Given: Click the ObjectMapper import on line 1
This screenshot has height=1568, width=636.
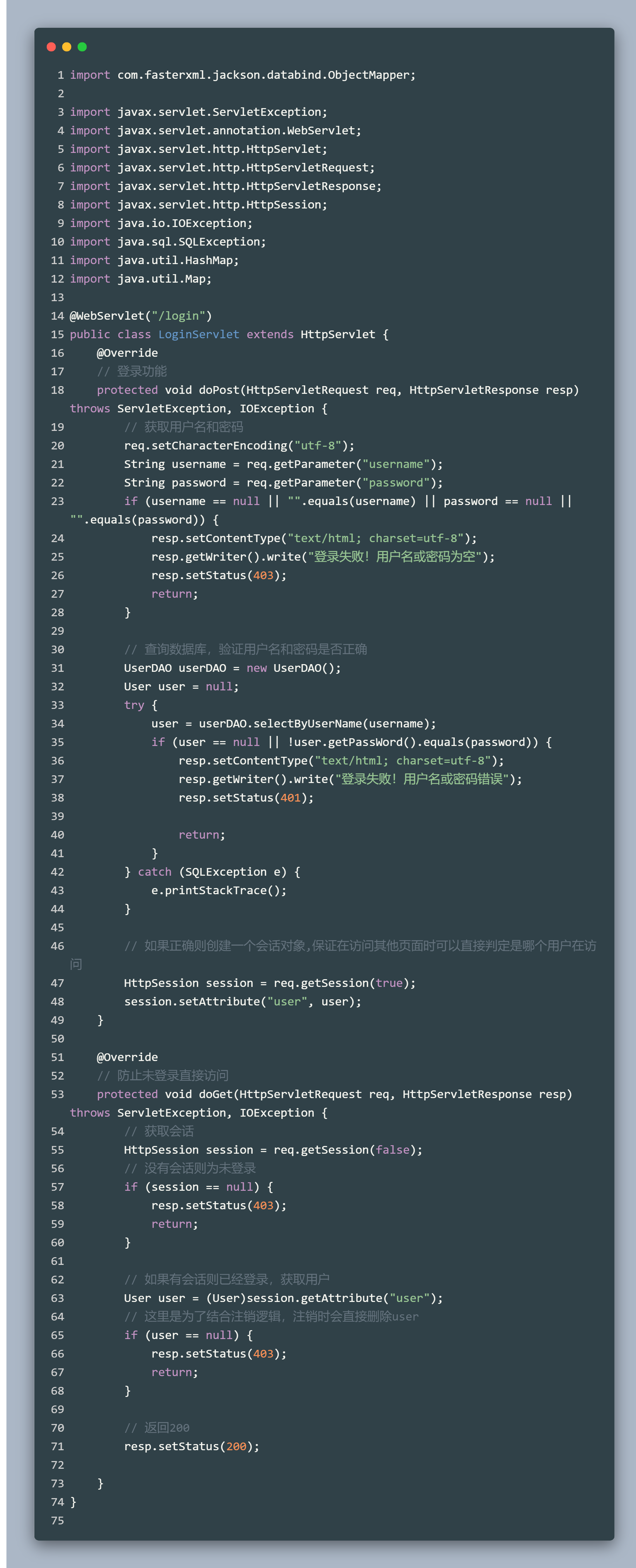Looking at the screenshot, I should tap(242, 75).
